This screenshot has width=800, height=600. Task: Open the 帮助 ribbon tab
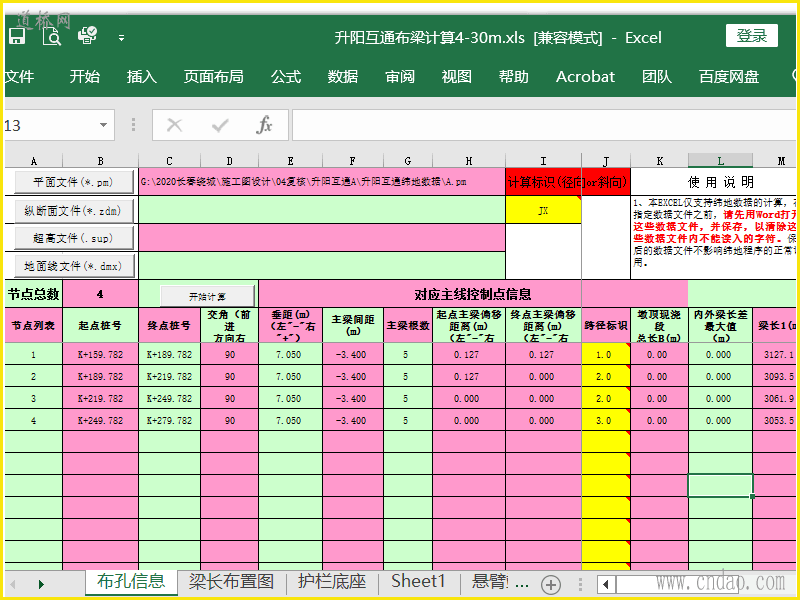click(514, 77)
